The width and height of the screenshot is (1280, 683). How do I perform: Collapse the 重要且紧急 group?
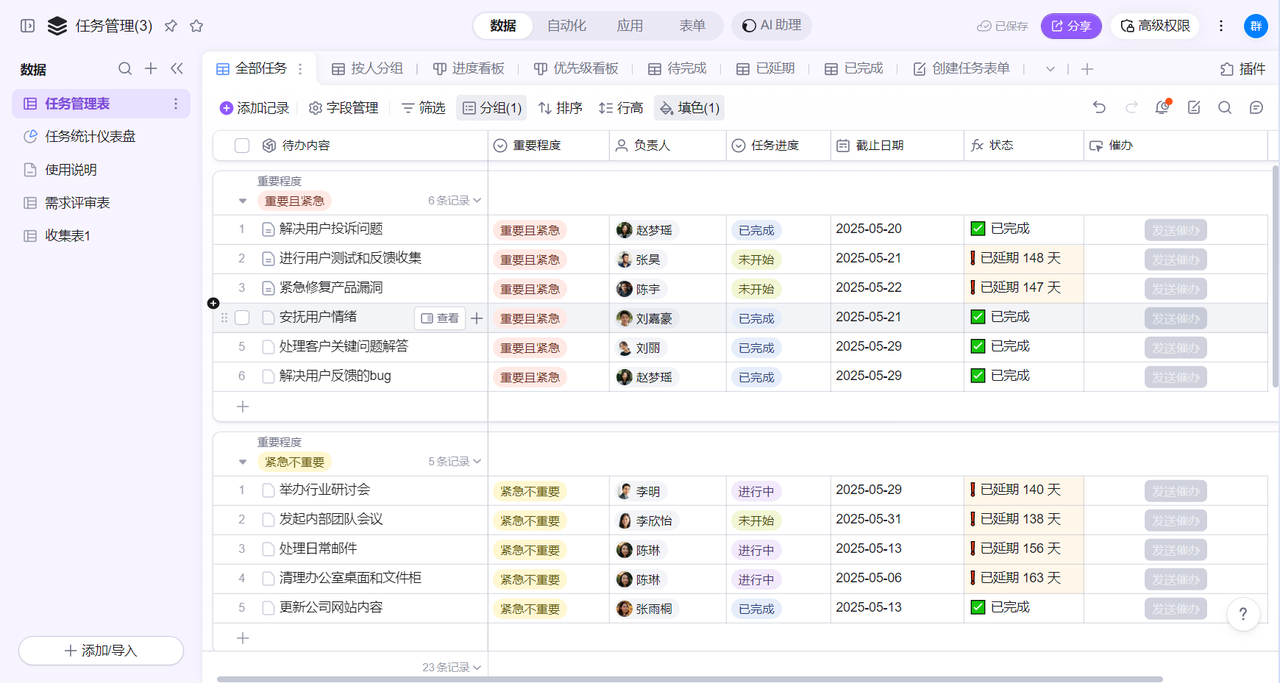[x=242, y=201]
